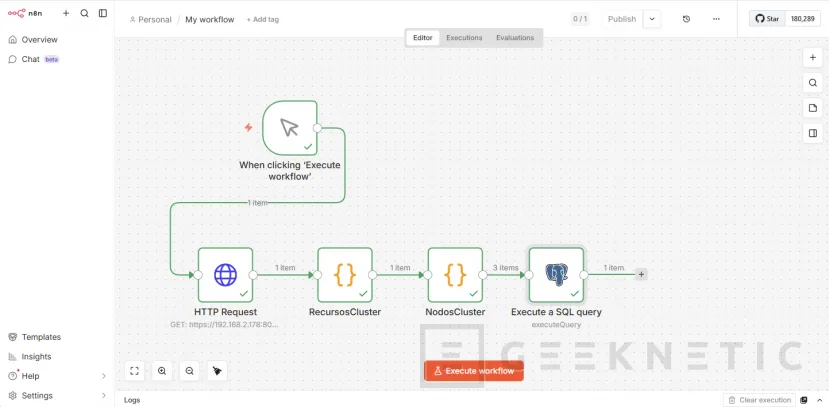Toggle the right side panel icon

pos(812,133)
